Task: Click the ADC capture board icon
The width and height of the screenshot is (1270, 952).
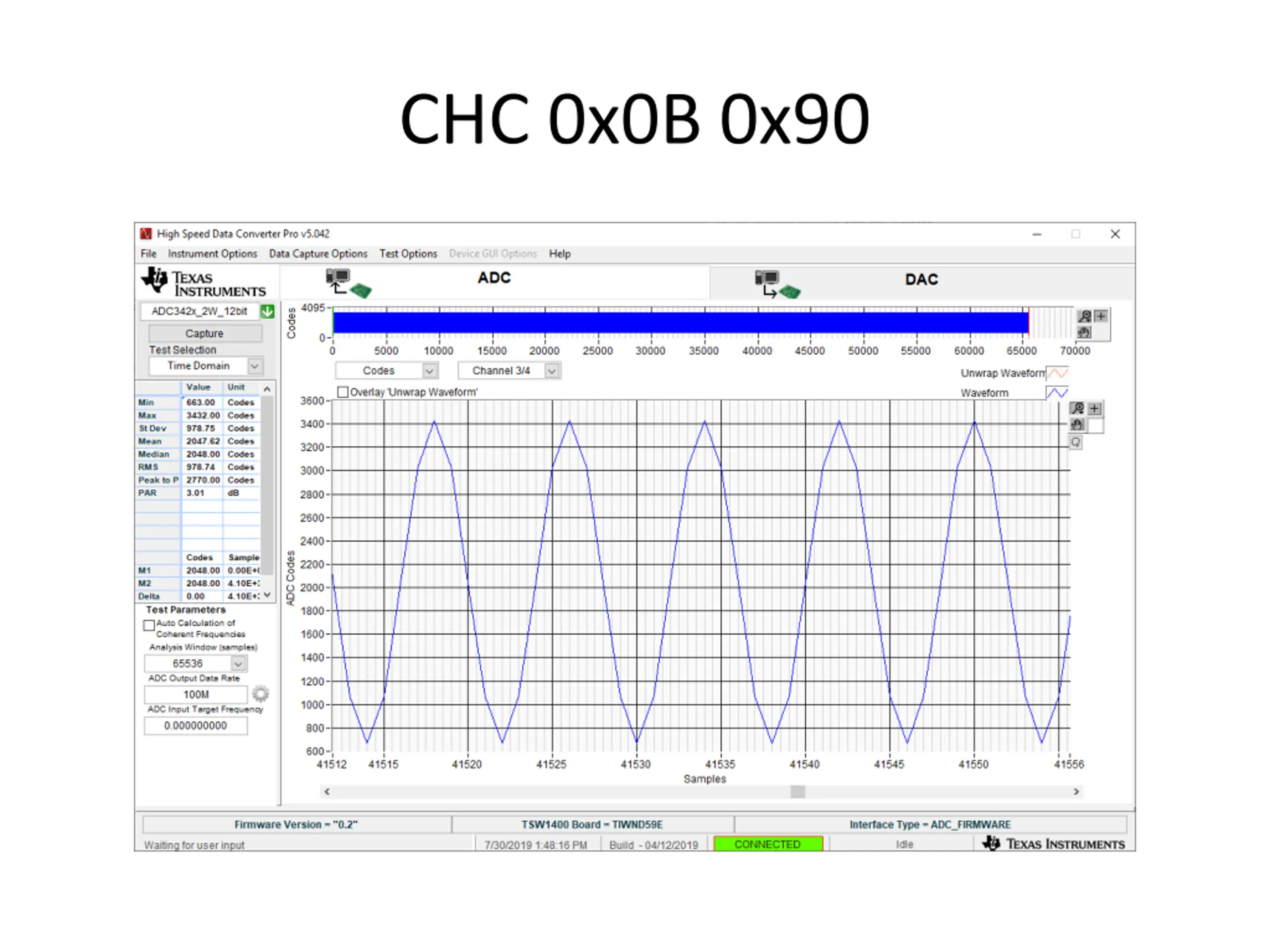Action: pos(349,283)
